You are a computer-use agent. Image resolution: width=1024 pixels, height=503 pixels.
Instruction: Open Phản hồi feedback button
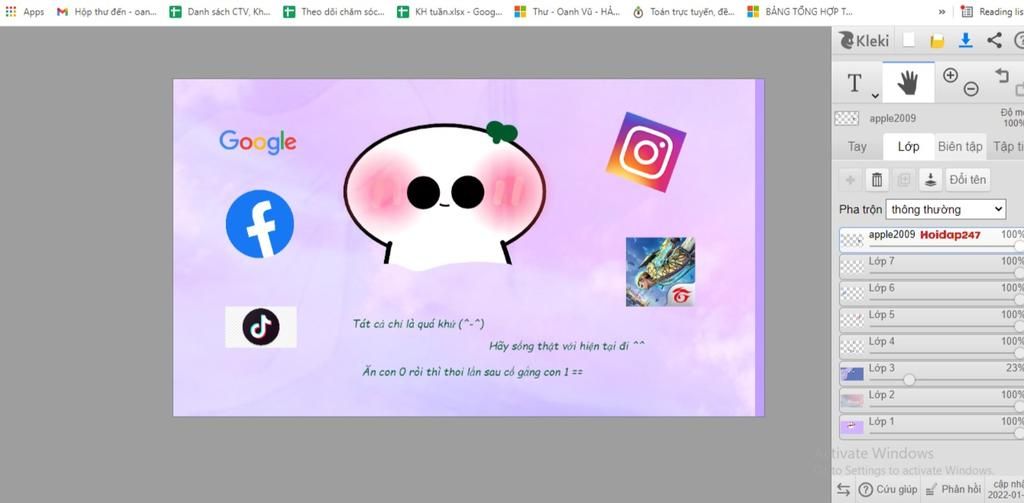tap(953, 489)
